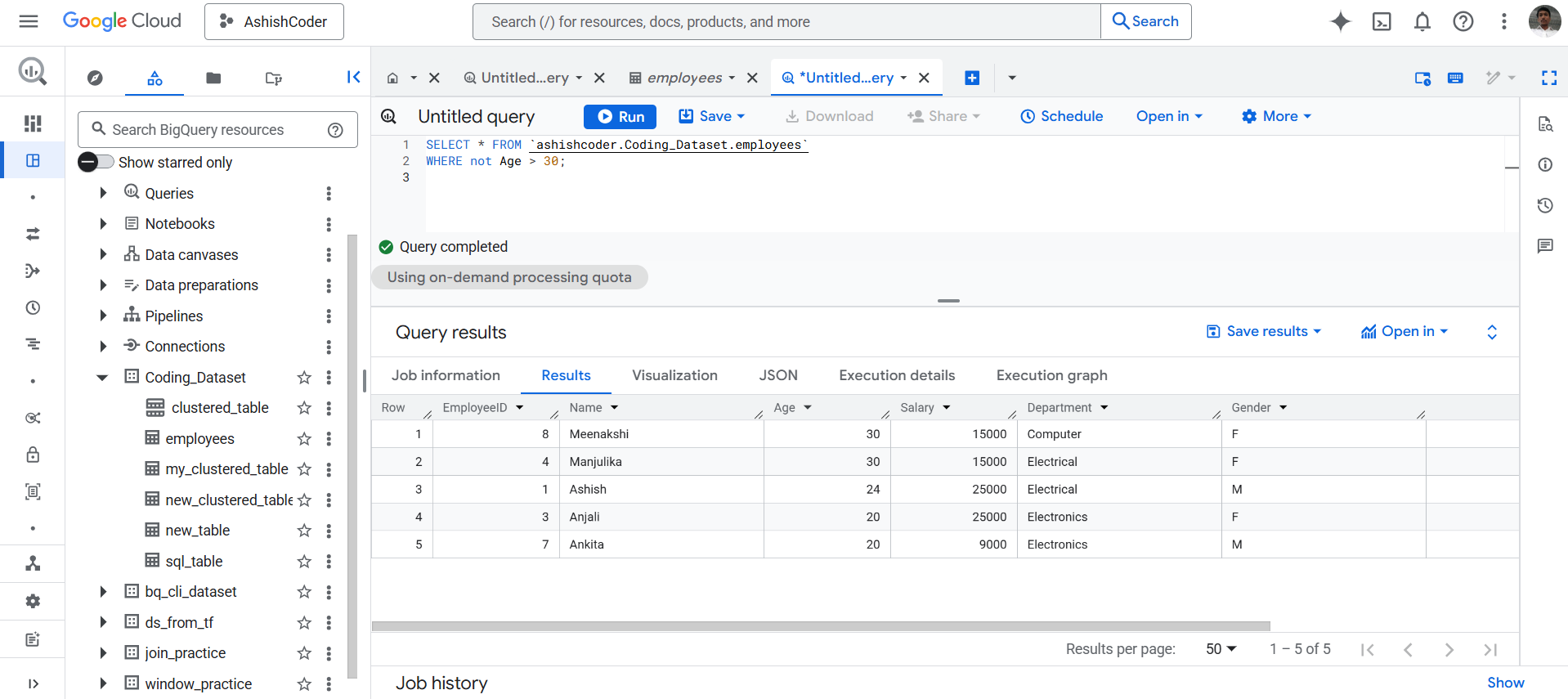Toggle full screen editor icon

pos(1548,78)
